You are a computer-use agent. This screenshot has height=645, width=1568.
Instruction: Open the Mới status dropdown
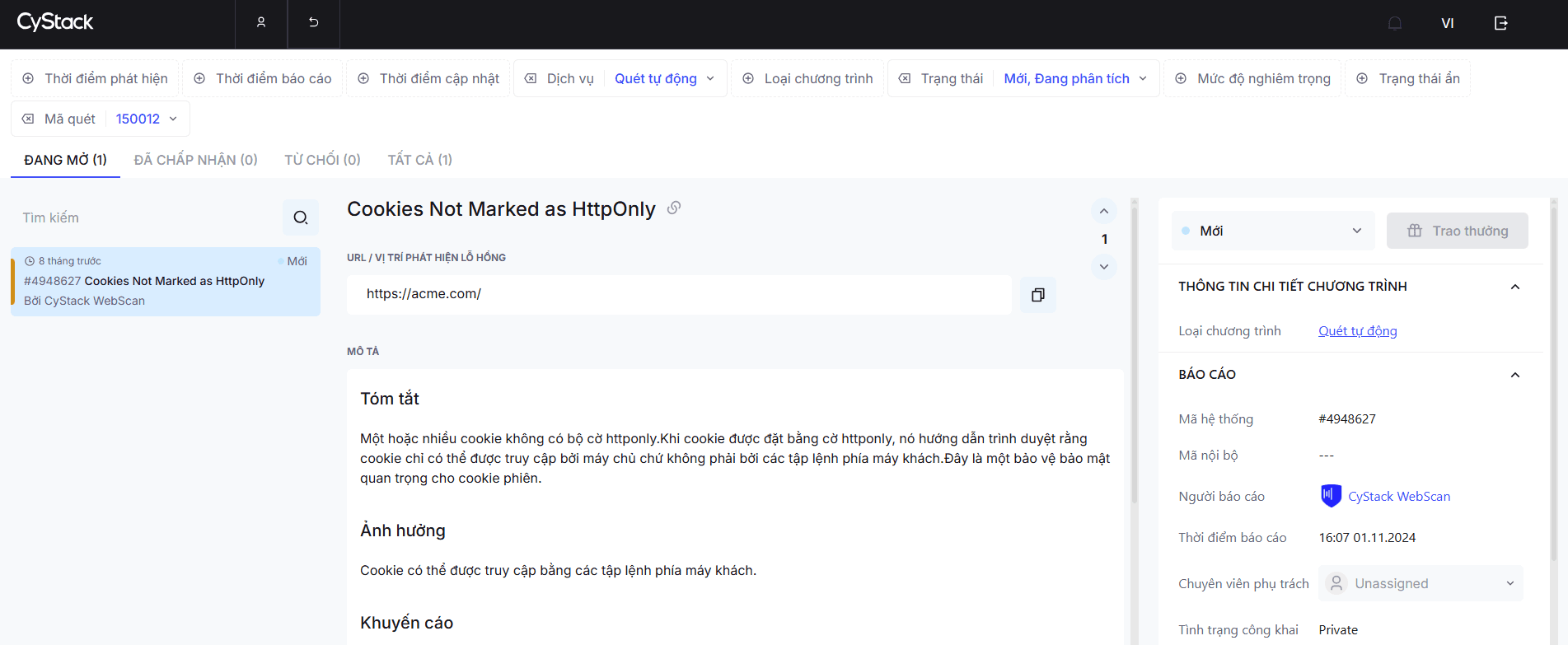[1273, 231]
